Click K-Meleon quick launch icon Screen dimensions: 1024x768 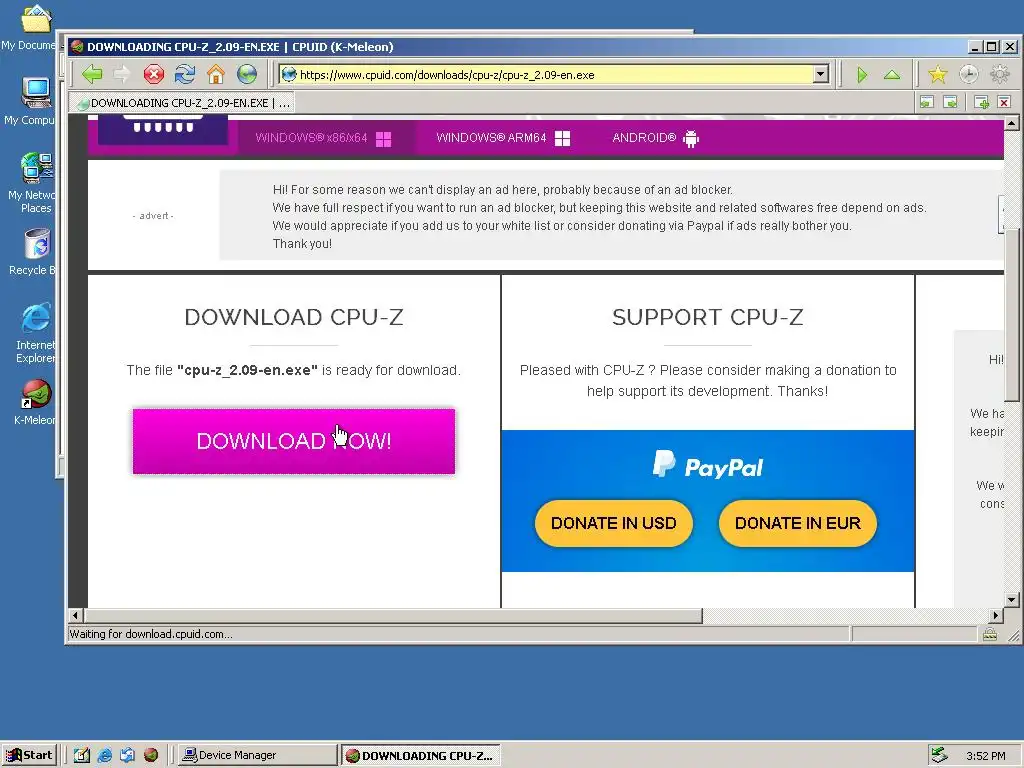(151, 755)
